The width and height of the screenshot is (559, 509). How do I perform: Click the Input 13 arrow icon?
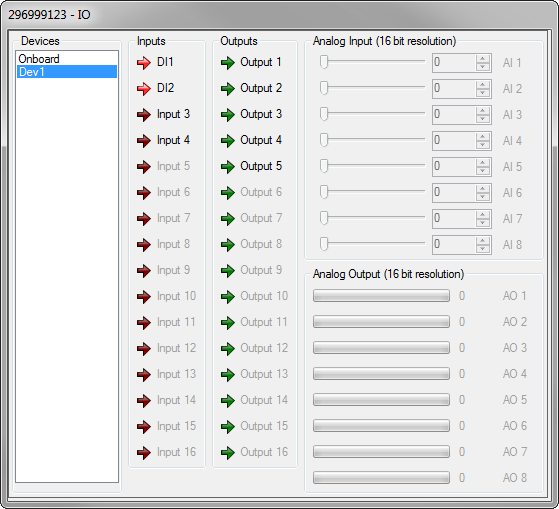144,375
